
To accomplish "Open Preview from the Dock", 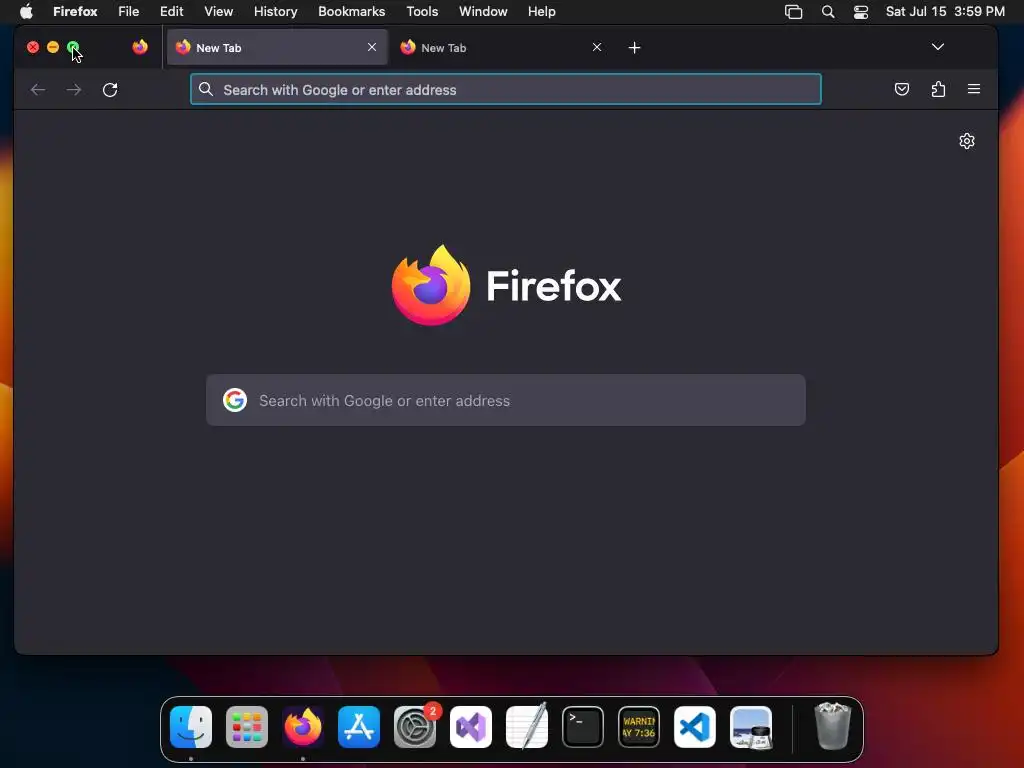I will click(751, 727).
